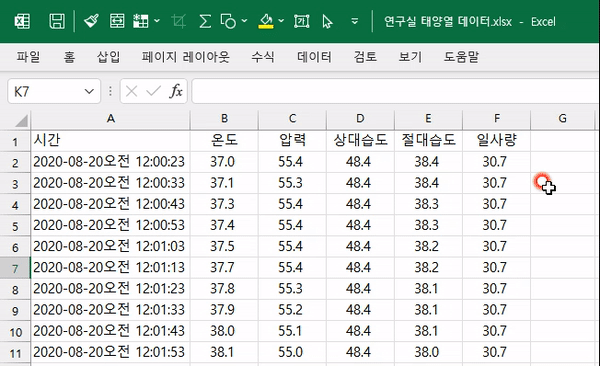Click the Freeze Panes table icon
Image resolution: width=600 pixels, height=366 pixels.
click(x=141, y=21)
